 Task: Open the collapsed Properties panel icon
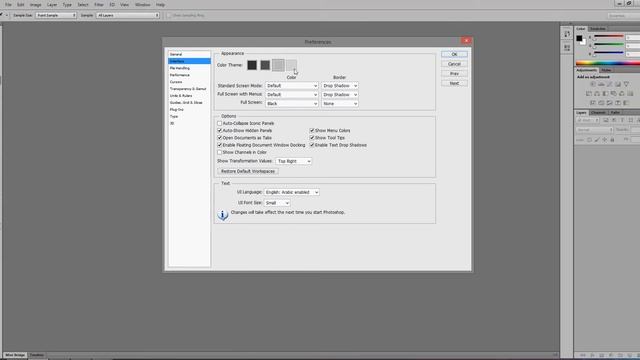coord(567,48)
